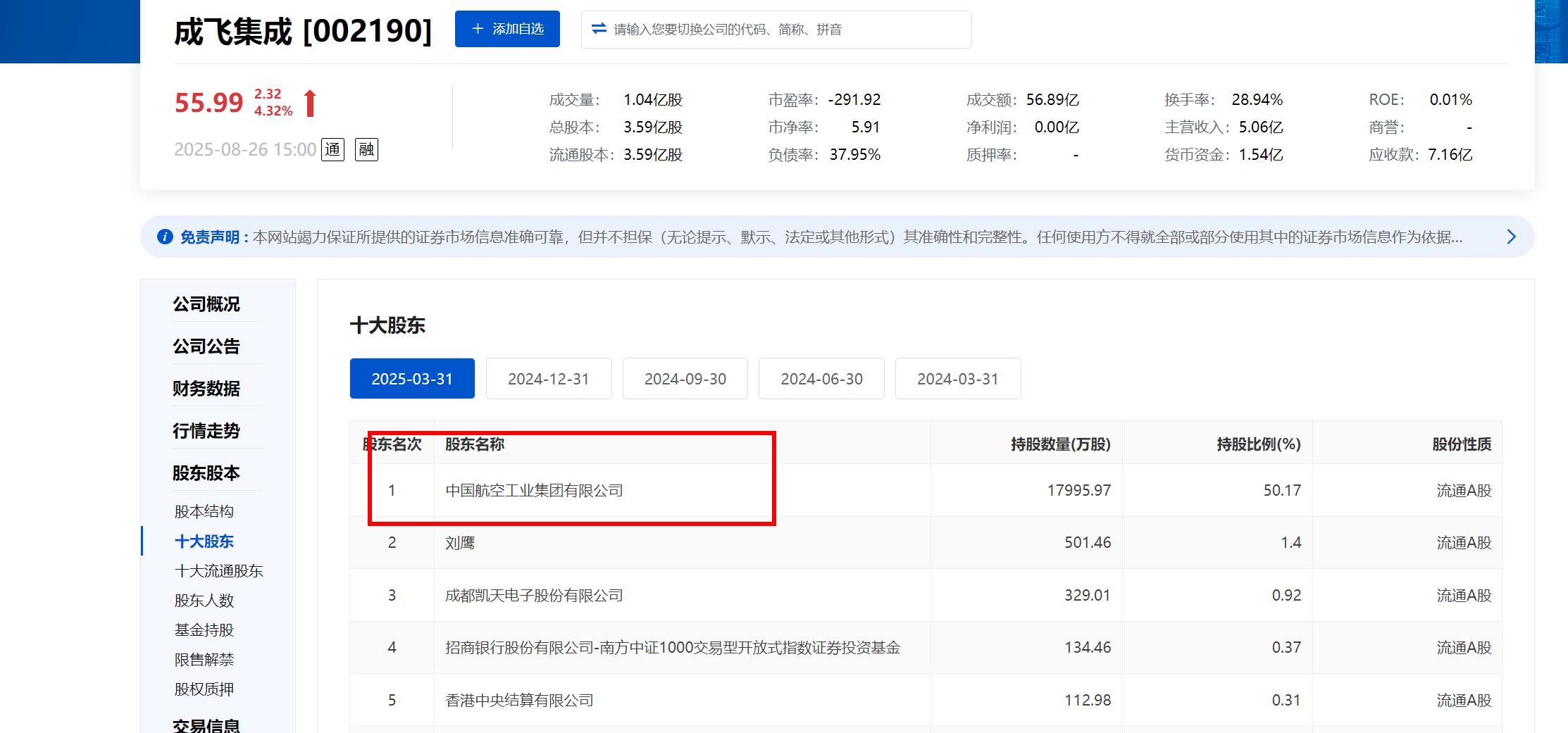Click the company code search input
Image resolution: width=1568 pixels, height=733 pixels.
point(776,30)
